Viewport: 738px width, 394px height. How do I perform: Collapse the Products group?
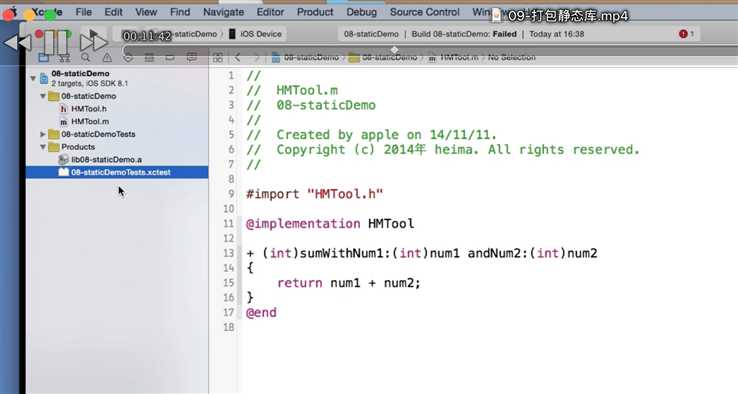[43, 147]
